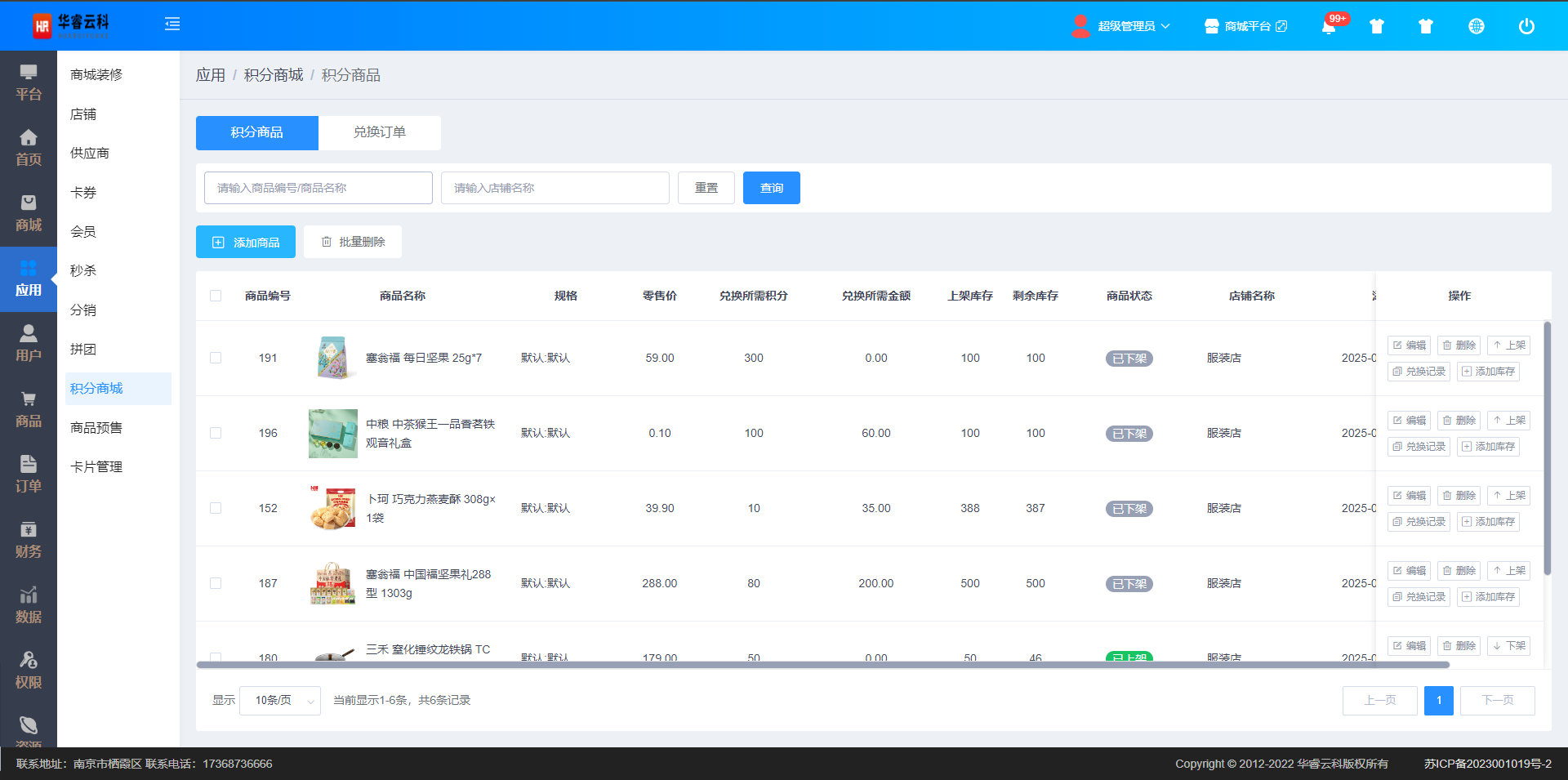Image resolution: width=1568 pixels, height=780 pixels.
Task: Click the product number/name search field
Action: pyautogui.click(x=318, y=188)
